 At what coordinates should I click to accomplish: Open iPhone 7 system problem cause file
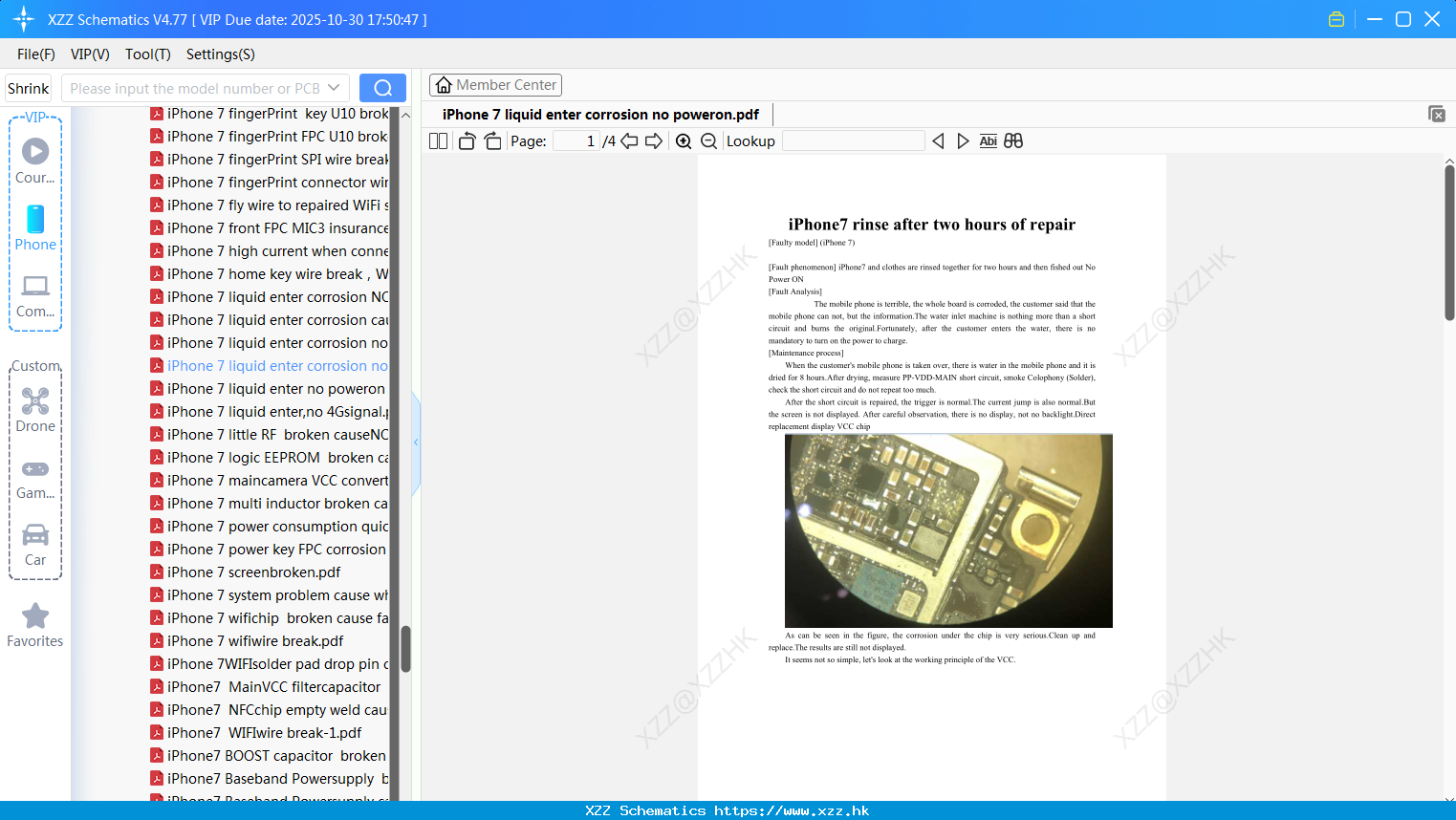click(x=270, y=595)
